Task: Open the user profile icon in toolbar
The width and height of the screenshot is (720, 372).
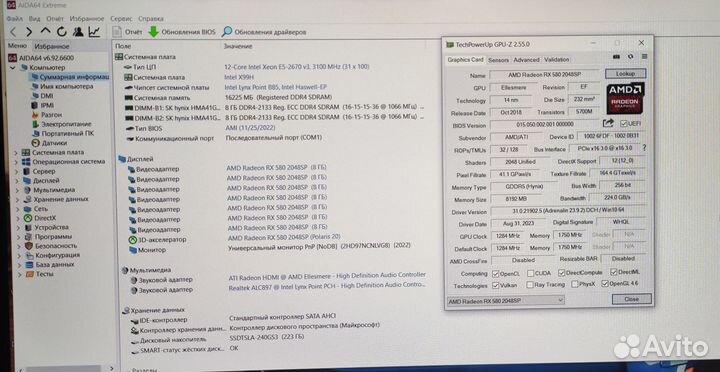Action: pyautogui.click(x=78, y=32)
